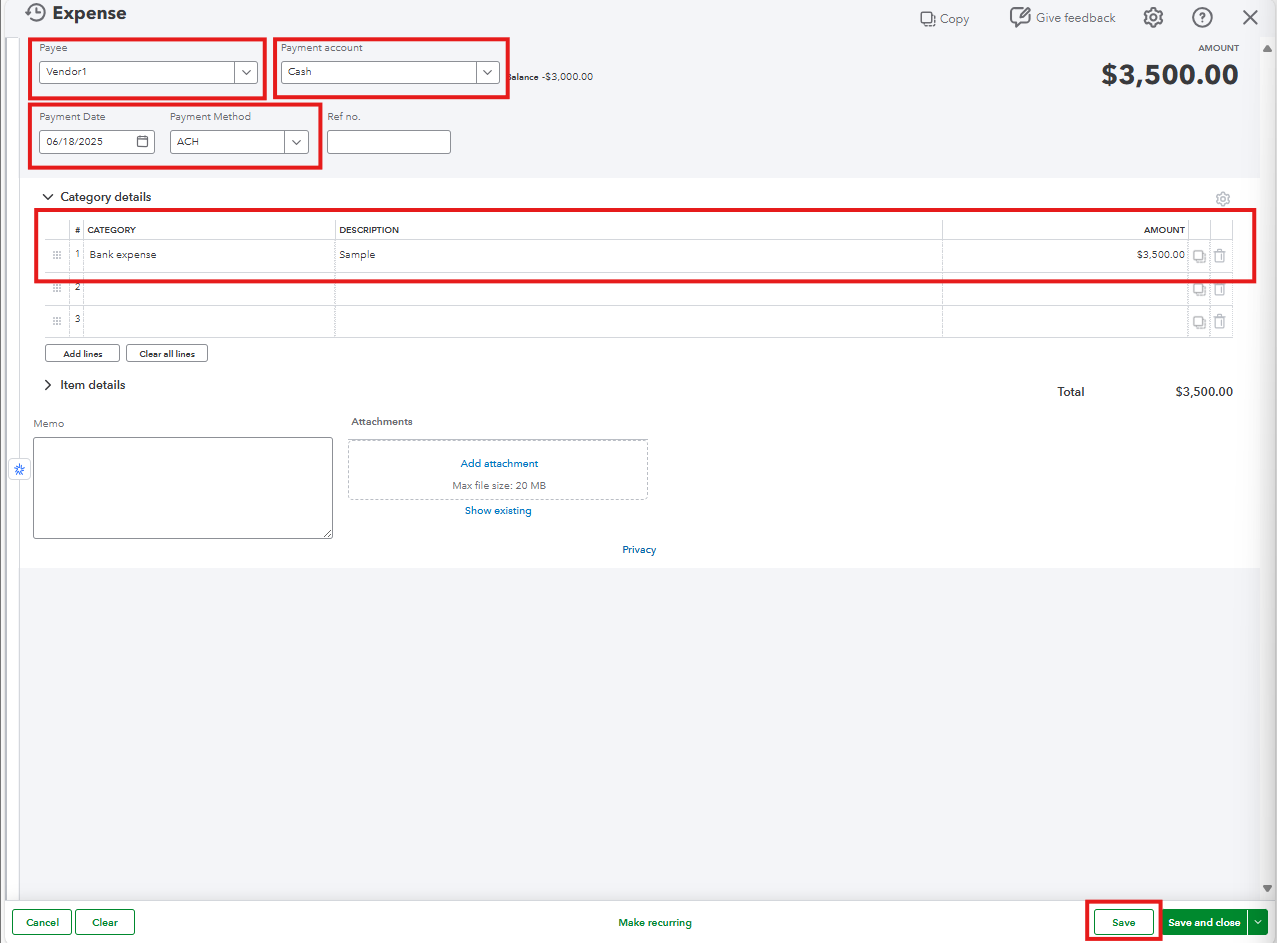The image size is (1277, 943).
Task: Click the drag handle of line 1
Action: point(57,255)
